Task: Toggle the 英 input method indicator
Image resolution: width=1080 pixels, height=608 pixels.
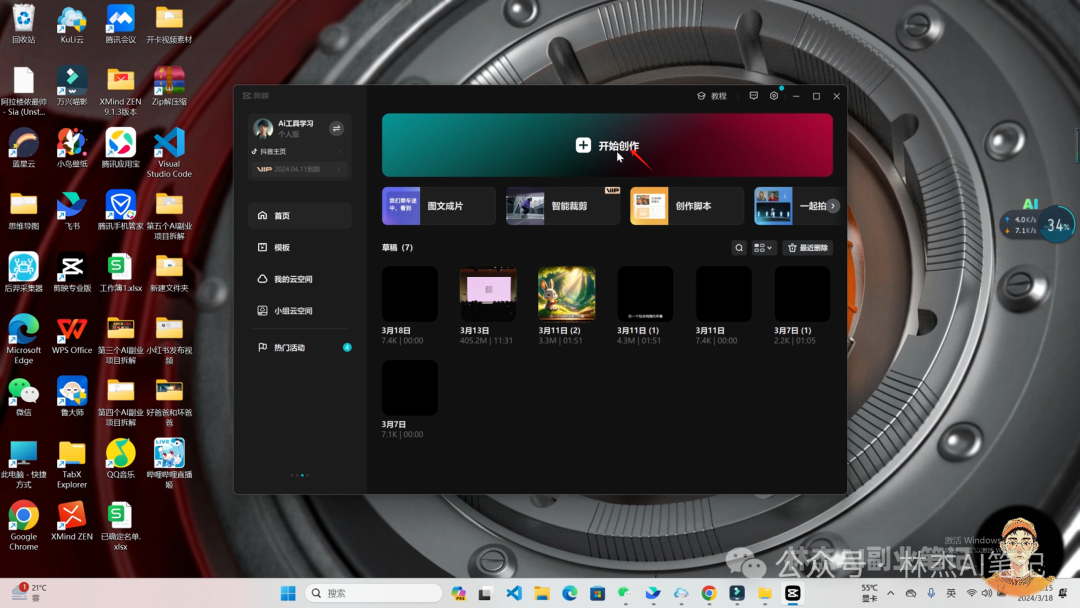Action: click(951, 594)
